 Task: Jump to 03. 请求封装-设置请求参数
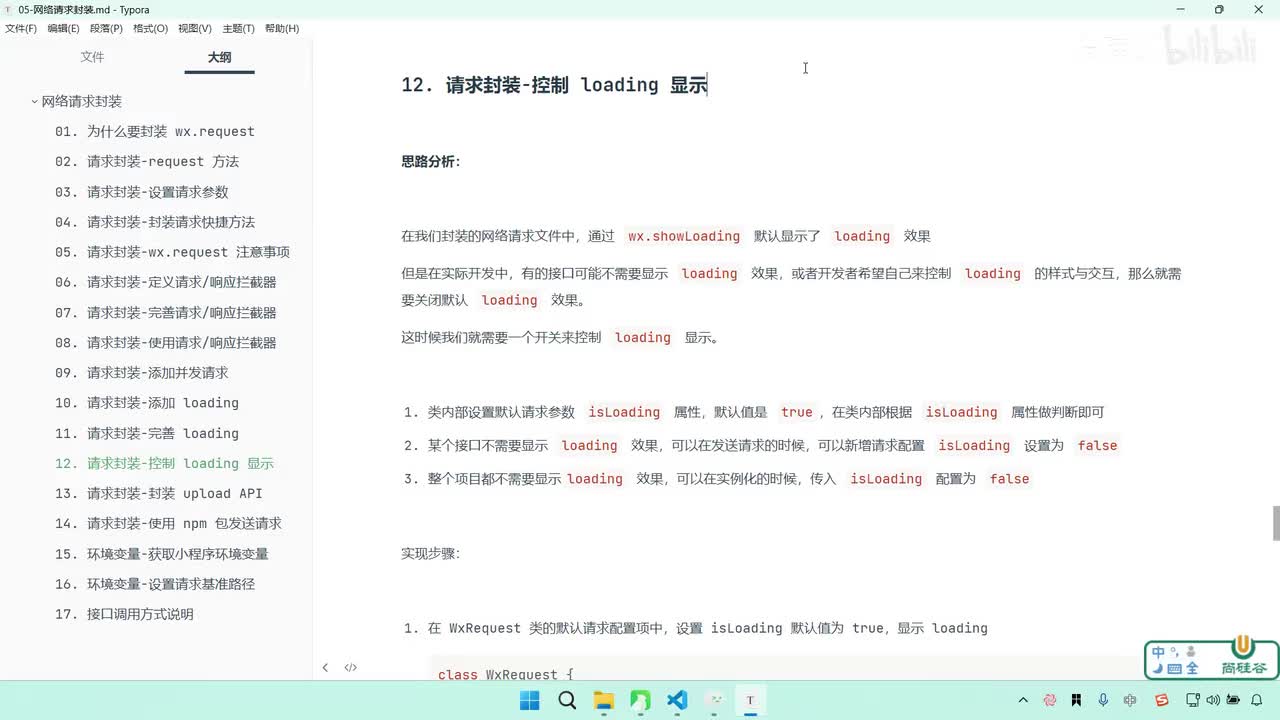click(142, 192)
